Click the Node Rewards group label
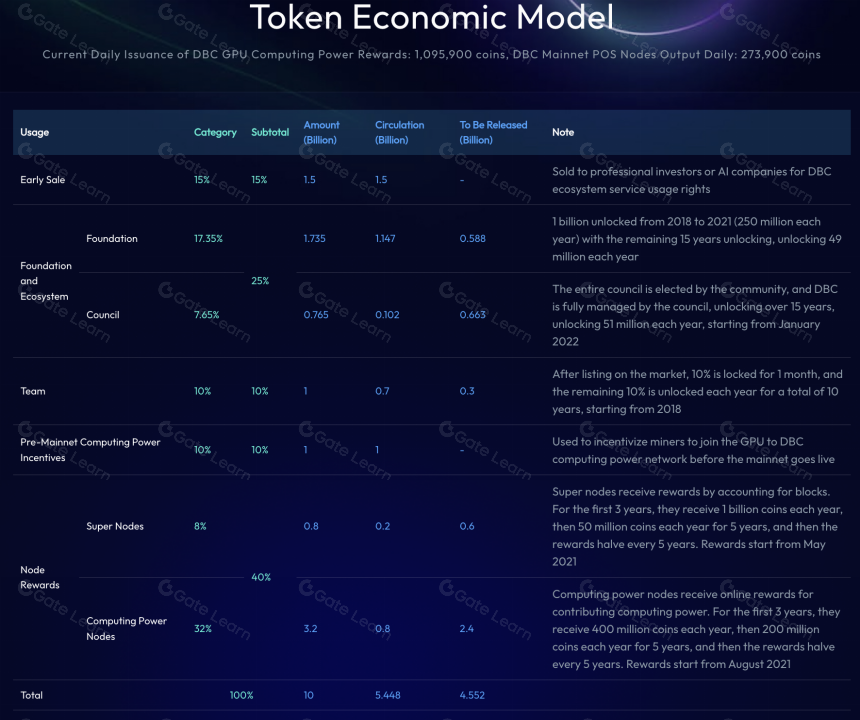This screenshot has width=860, height=720. 39,577
